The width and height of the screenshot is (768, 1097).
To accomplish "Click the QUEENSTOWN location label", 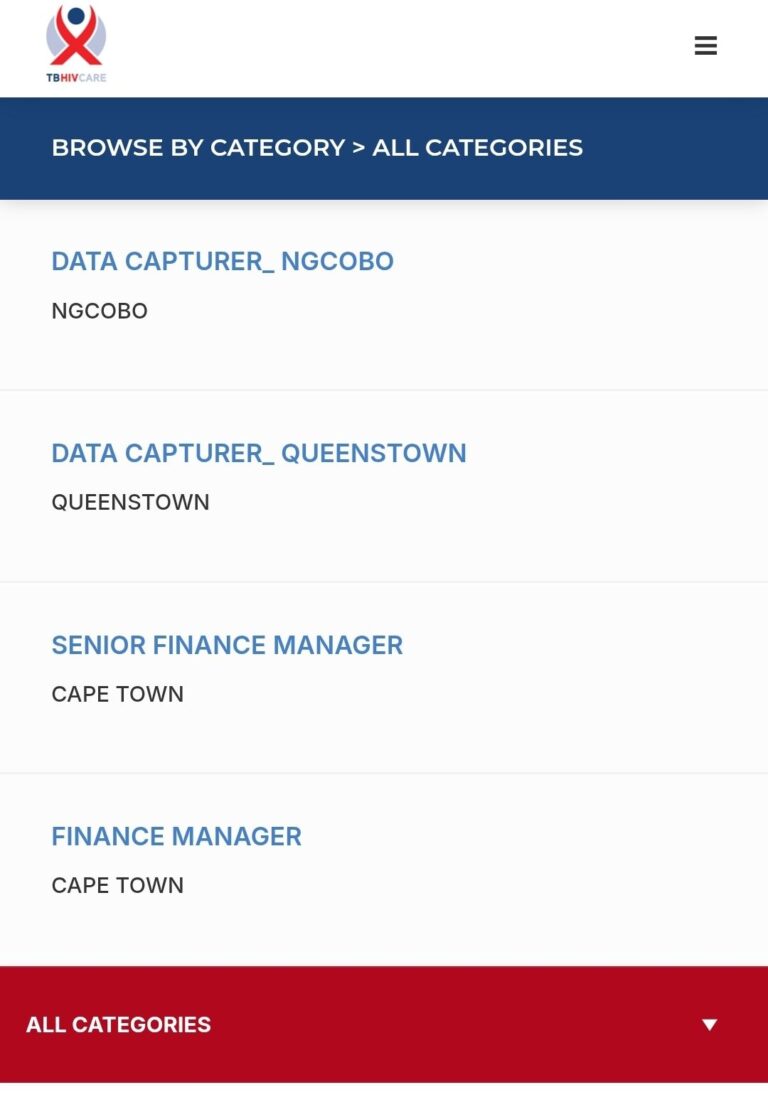I will [x=130, y=502].
